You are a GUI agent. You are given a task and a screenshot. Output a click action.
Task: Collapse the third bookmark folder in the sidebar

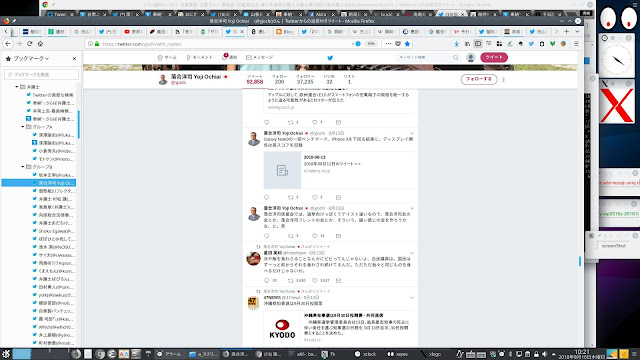[x=23, y=167]
